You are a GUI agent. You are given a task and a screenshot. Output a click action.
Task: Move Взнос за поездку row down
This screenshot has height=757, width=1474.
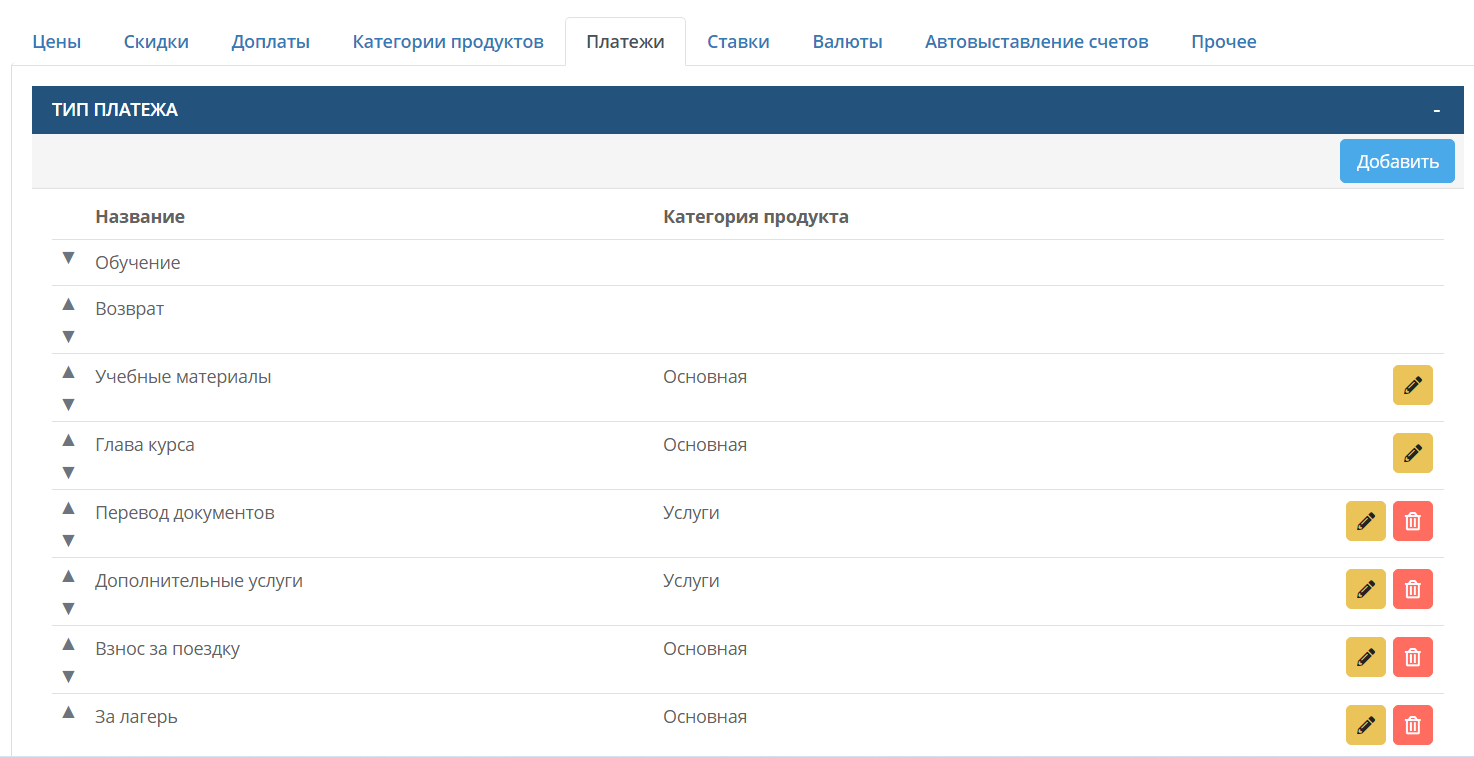click(x=68, y=676)
